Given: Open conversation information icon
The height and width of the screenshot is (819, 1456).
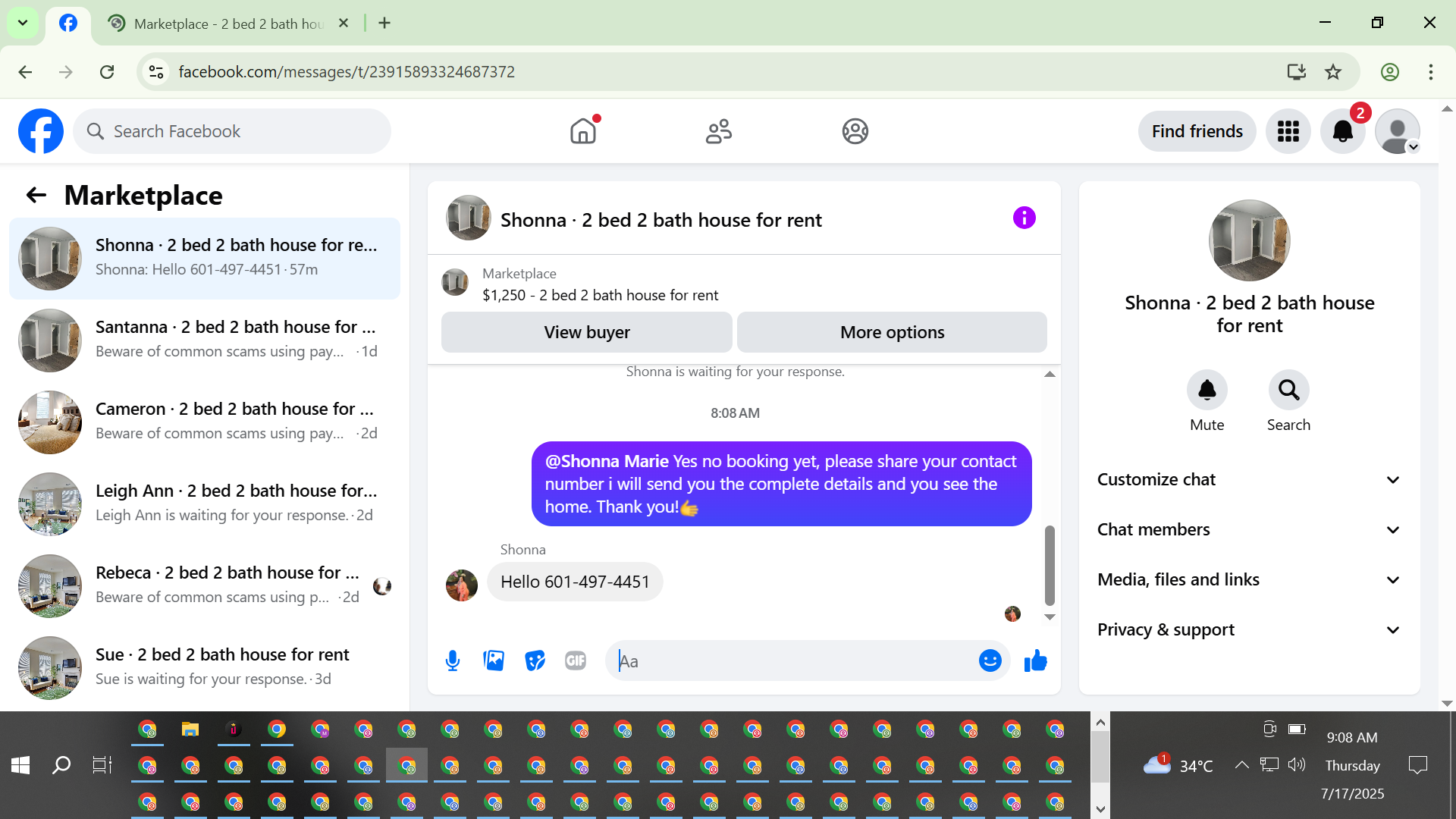Looking at the screenshot, I should click(1025, 218).
